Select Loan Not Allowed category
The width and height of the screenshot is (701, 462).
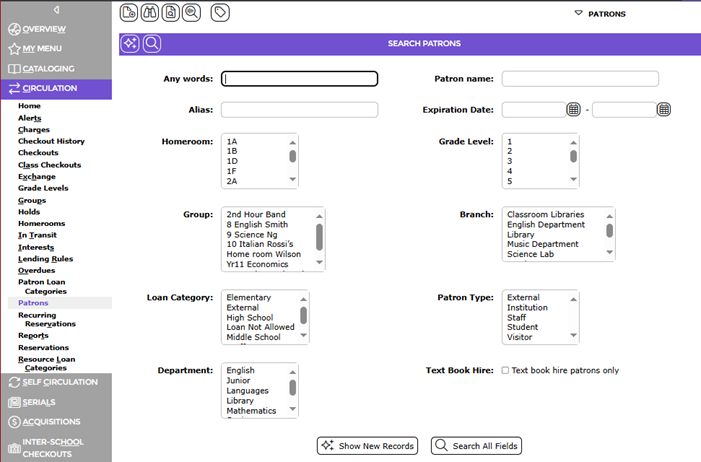tap(260, 327)
